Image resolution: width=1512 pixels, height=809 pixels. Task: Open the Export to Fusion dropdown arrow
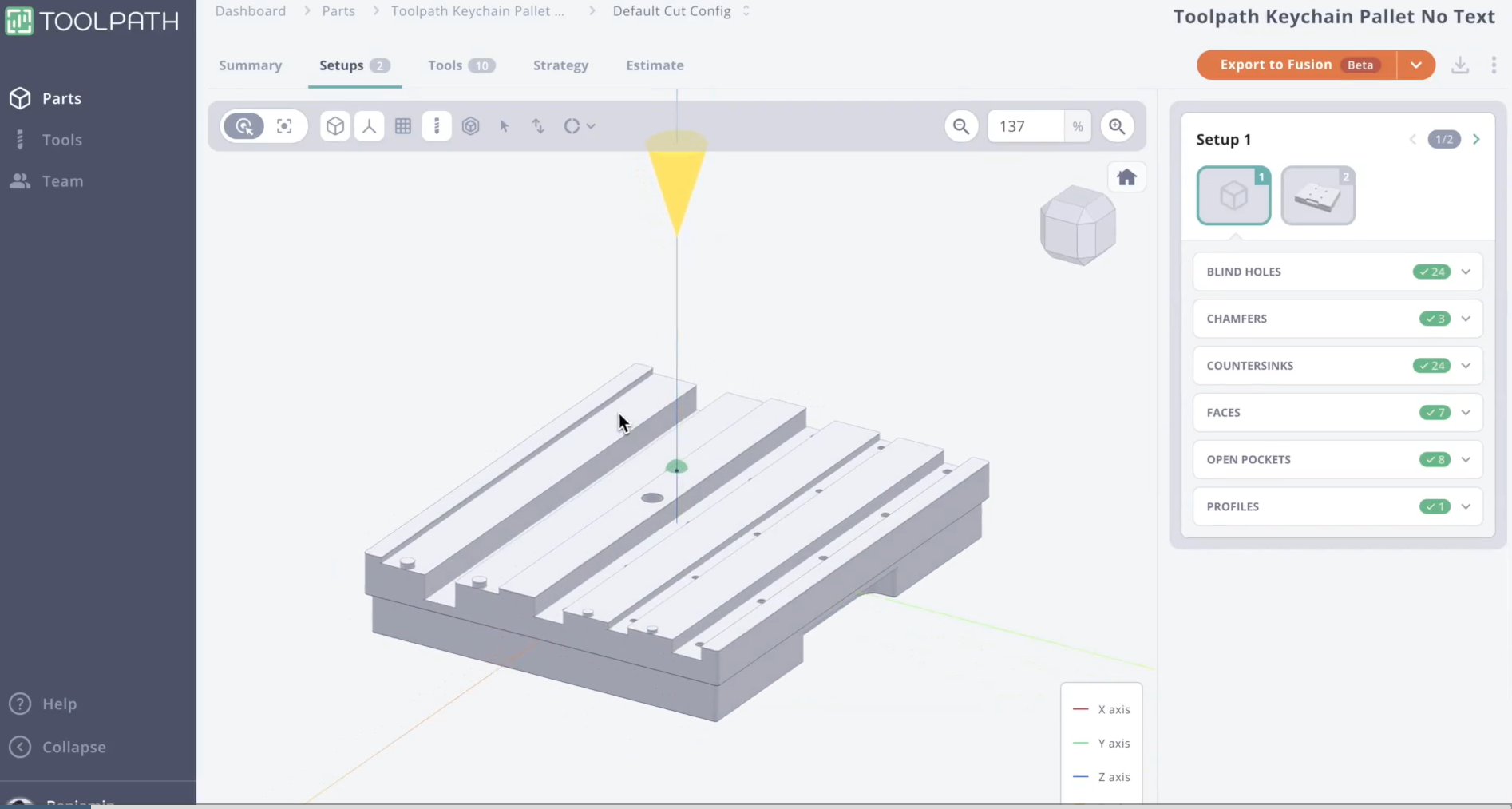(x=1415, y=65)
